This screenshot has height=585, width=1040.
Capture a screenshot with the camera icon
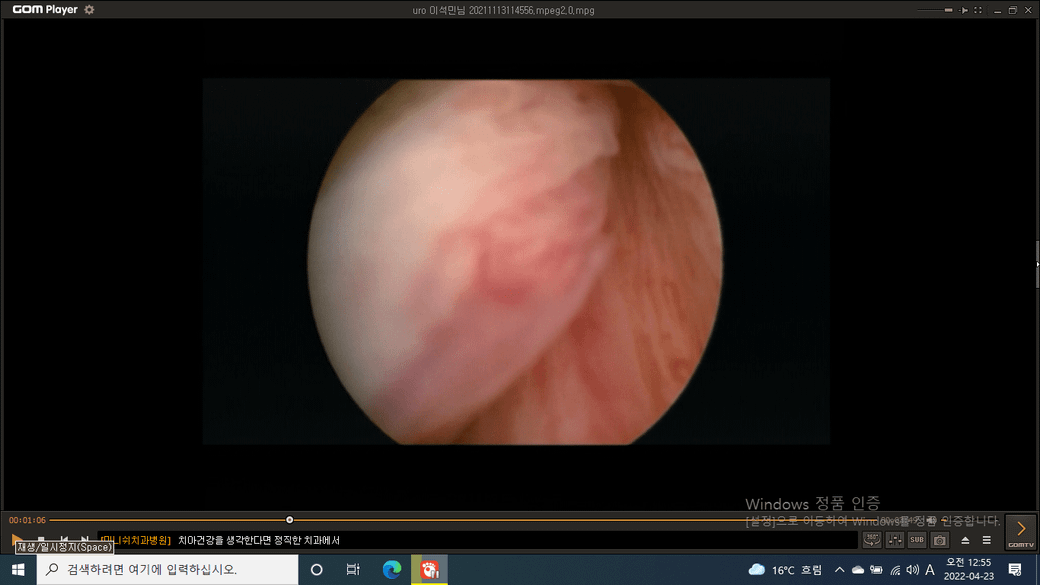pos(940,540)
